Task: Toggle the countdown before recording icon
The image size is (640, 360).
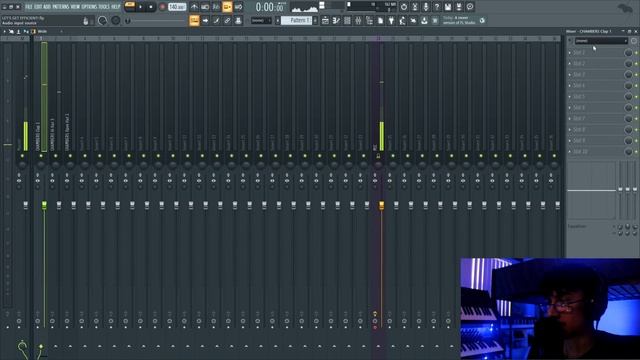Action: (x=216, y=7)
